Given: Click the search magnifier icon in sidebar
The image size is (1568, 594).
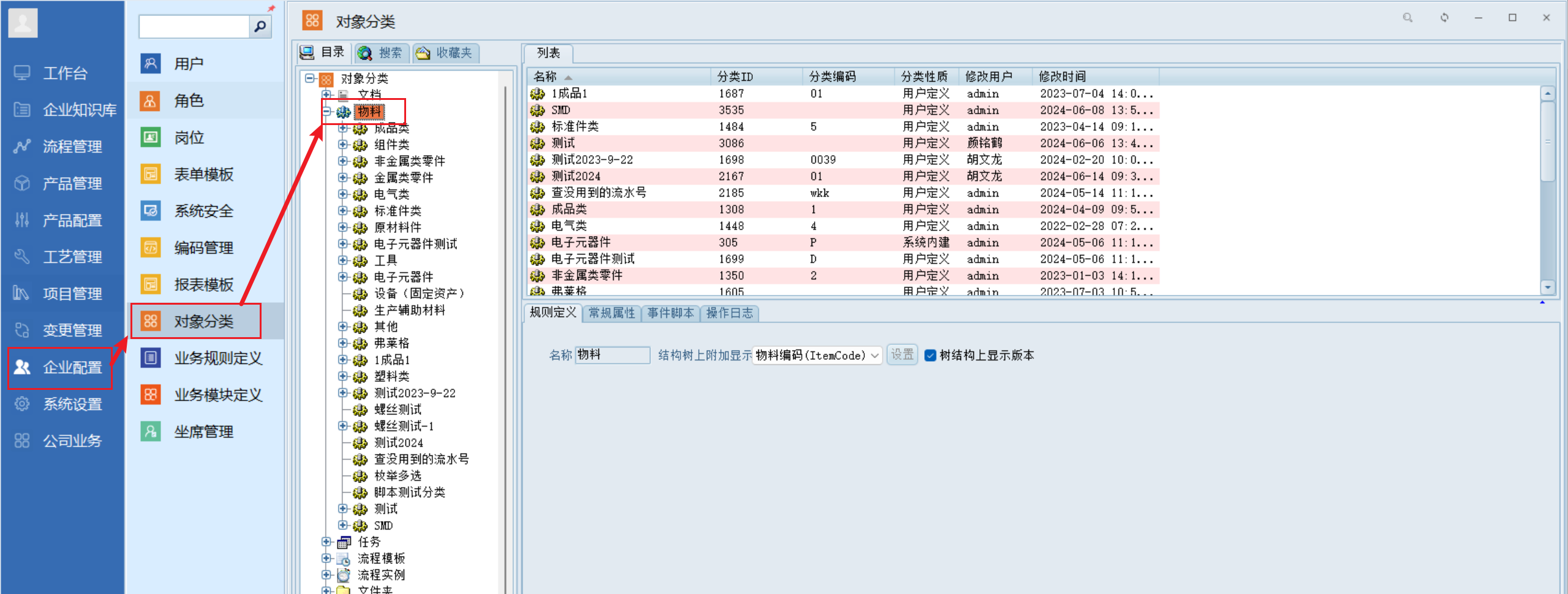Looking at the screenshot, I should click(x=260, y=26).
